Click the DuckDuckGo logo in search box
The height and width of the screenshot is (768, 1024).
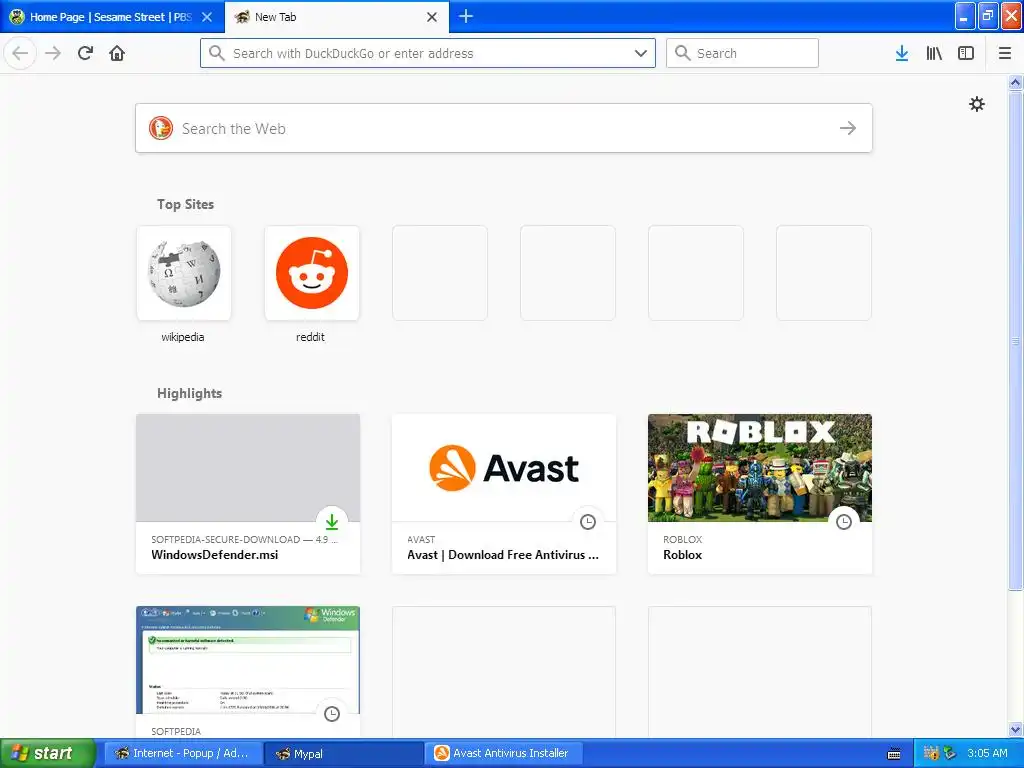(x=161, y=128)
